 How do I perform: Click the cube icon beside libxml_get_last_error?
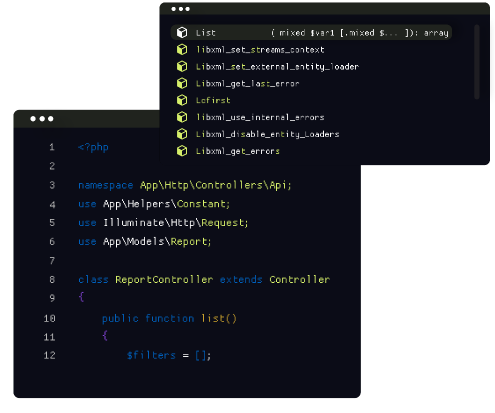coord(182,83)
